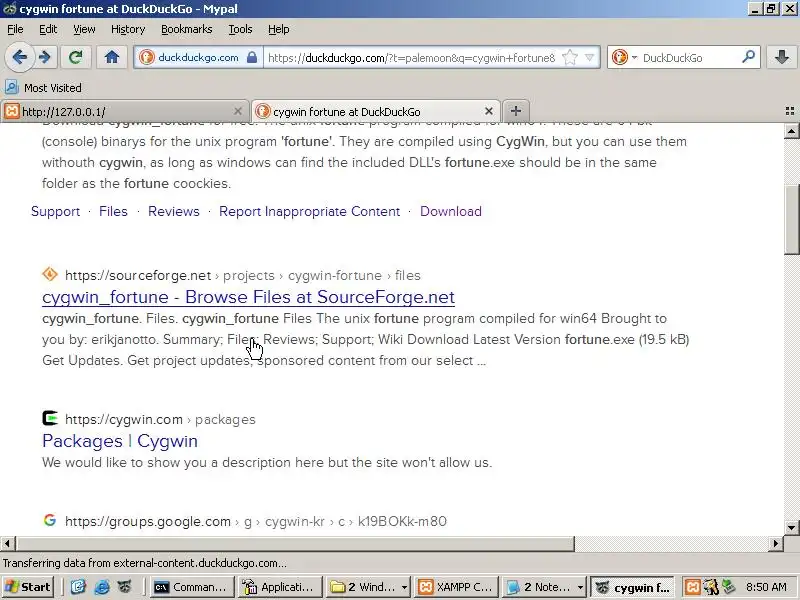Switch to the http://127.0.0.1/ tab
The width and height of the screenshot is (800, 600).
[124, 111]
